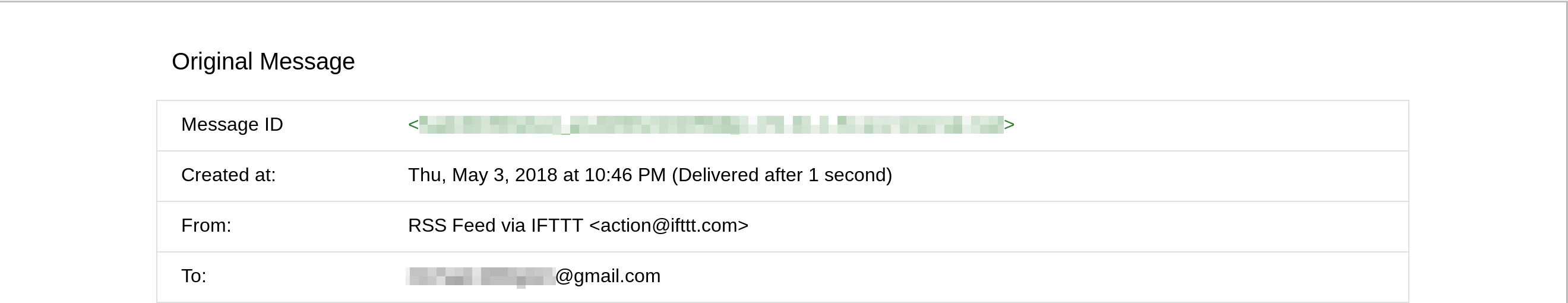
Task: Click the blurred recipient username
Action: pyautogui.click(x=481, y=276)
